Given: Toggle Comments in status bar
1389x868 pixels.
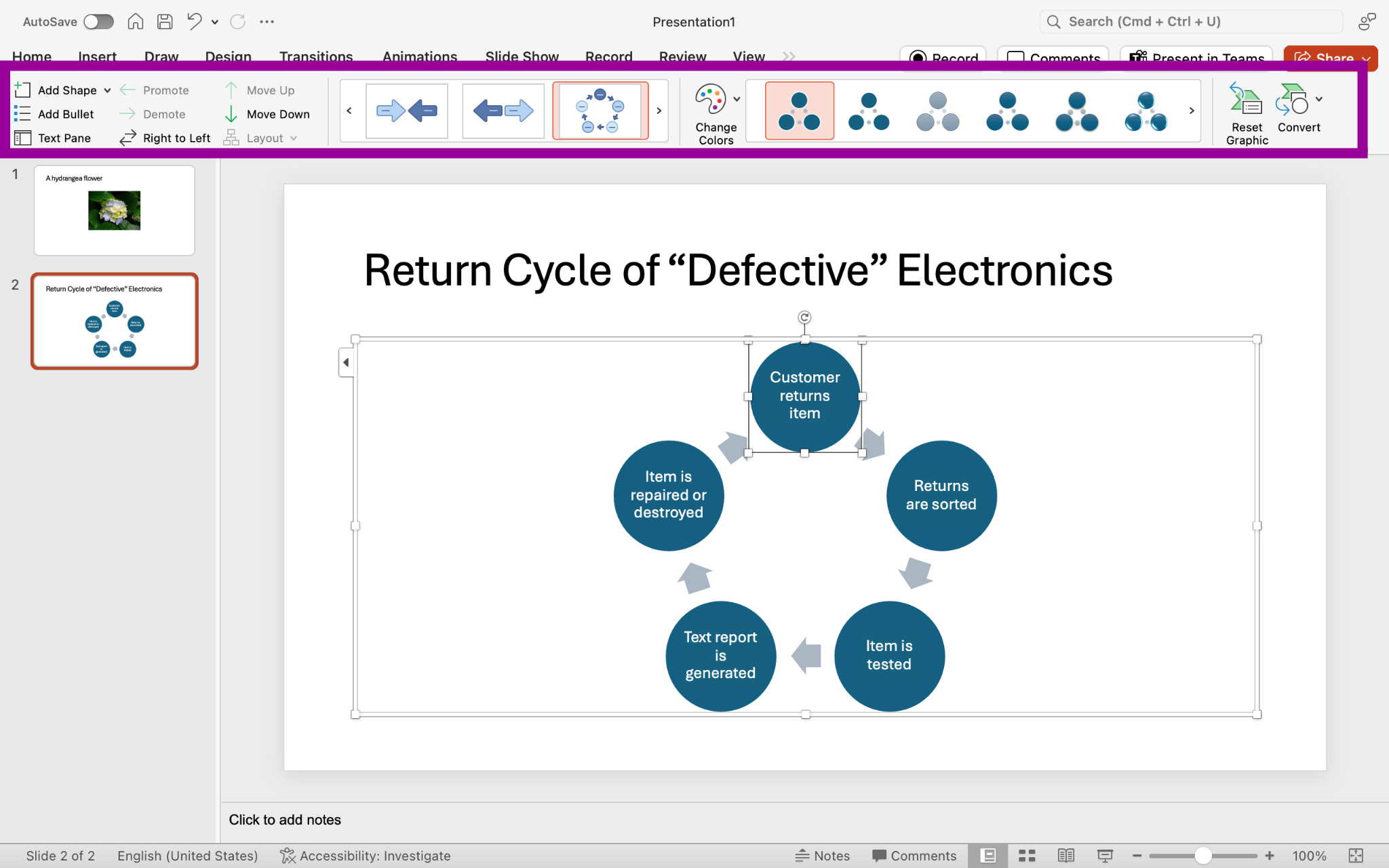Looking at the screenshot, I should [914, 856].
